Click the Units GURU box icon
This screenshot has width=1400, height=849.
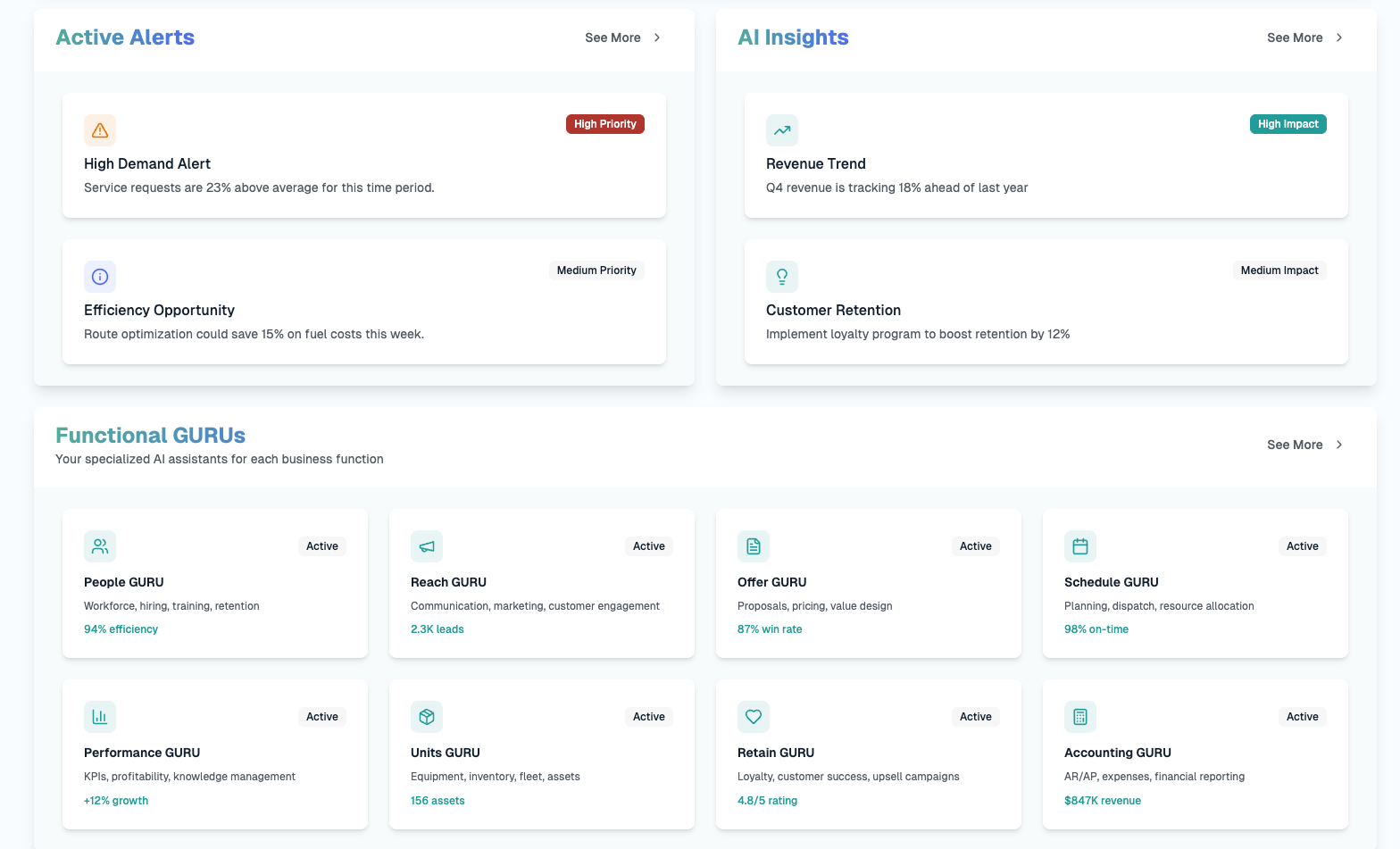(427, 717)
